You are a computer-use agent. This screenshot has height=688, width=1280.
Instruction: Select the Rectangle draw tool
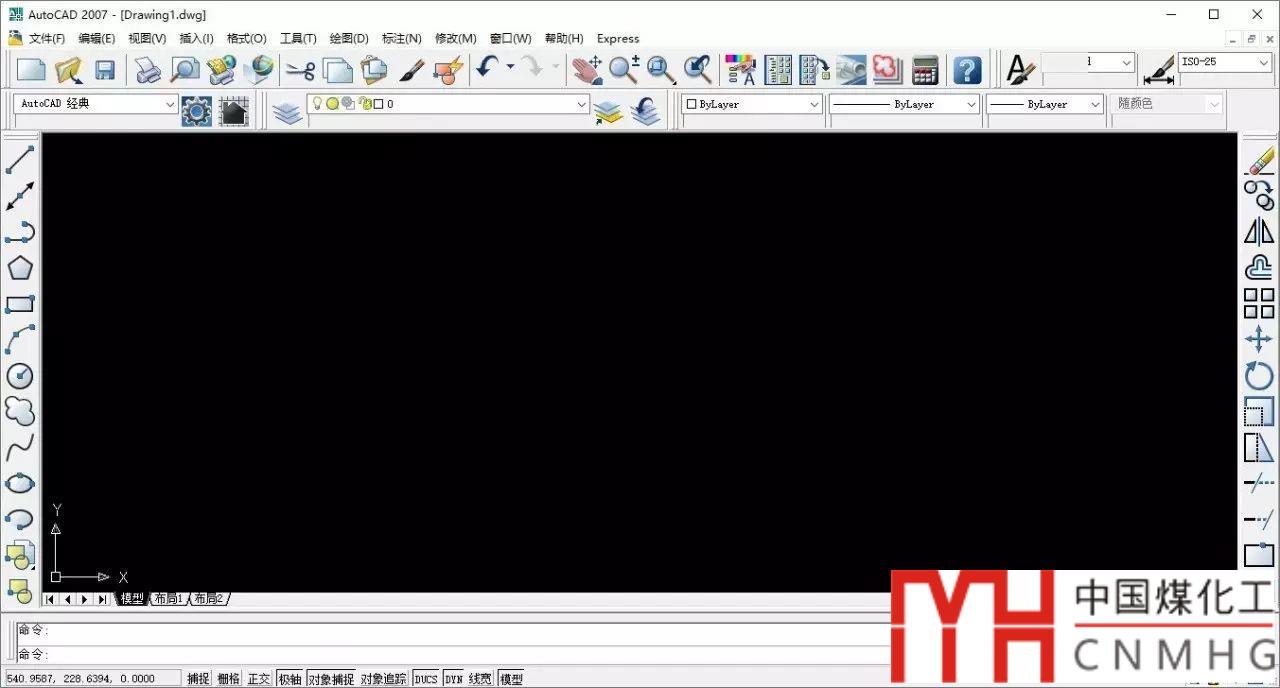tap(20, 304)
